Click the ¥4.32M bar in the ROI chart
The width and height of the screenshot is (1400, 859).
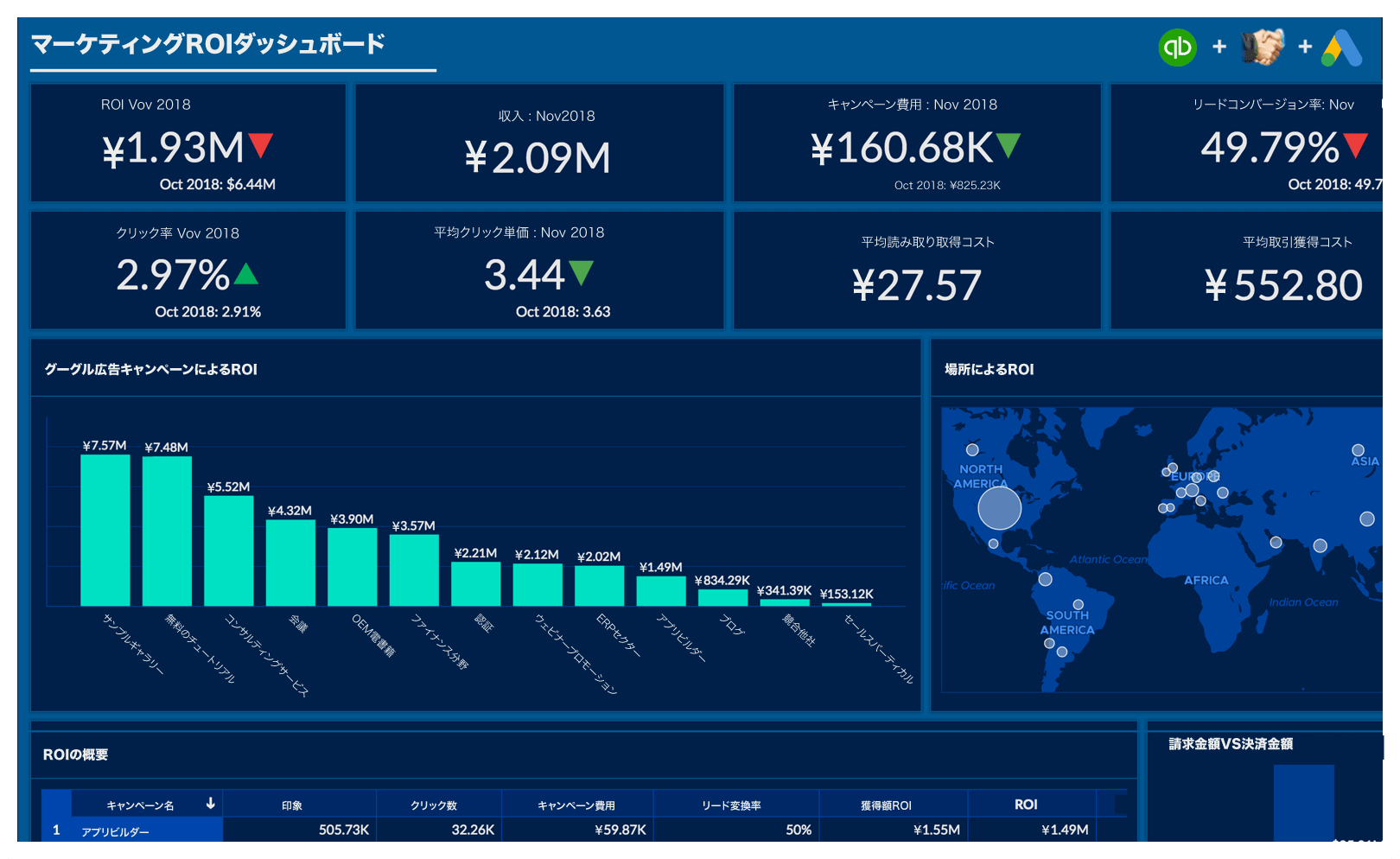coord(290,563)
